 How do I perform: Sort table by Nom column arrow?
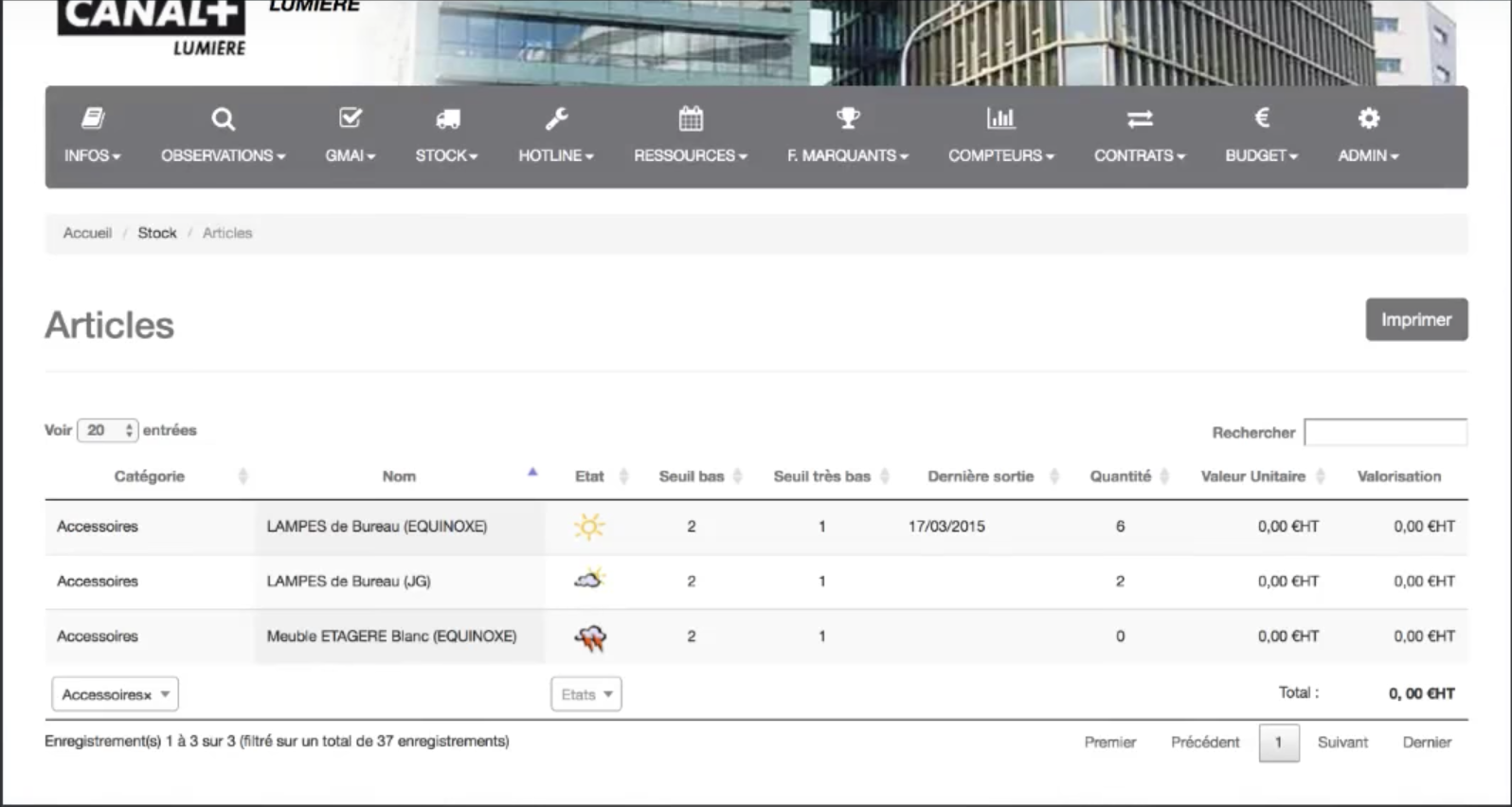[x=532, y=472]
